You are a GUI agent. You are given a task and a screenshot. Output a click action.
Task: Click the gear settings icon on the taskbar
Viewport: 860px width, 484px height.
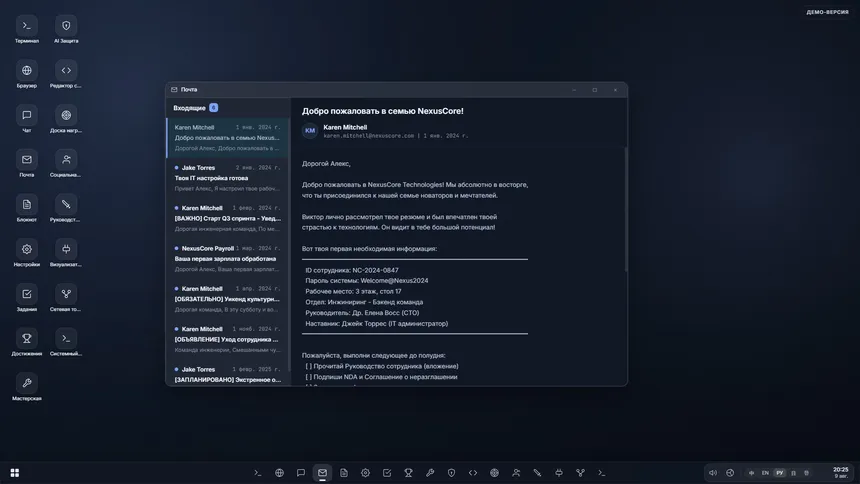tap(365, 472)
